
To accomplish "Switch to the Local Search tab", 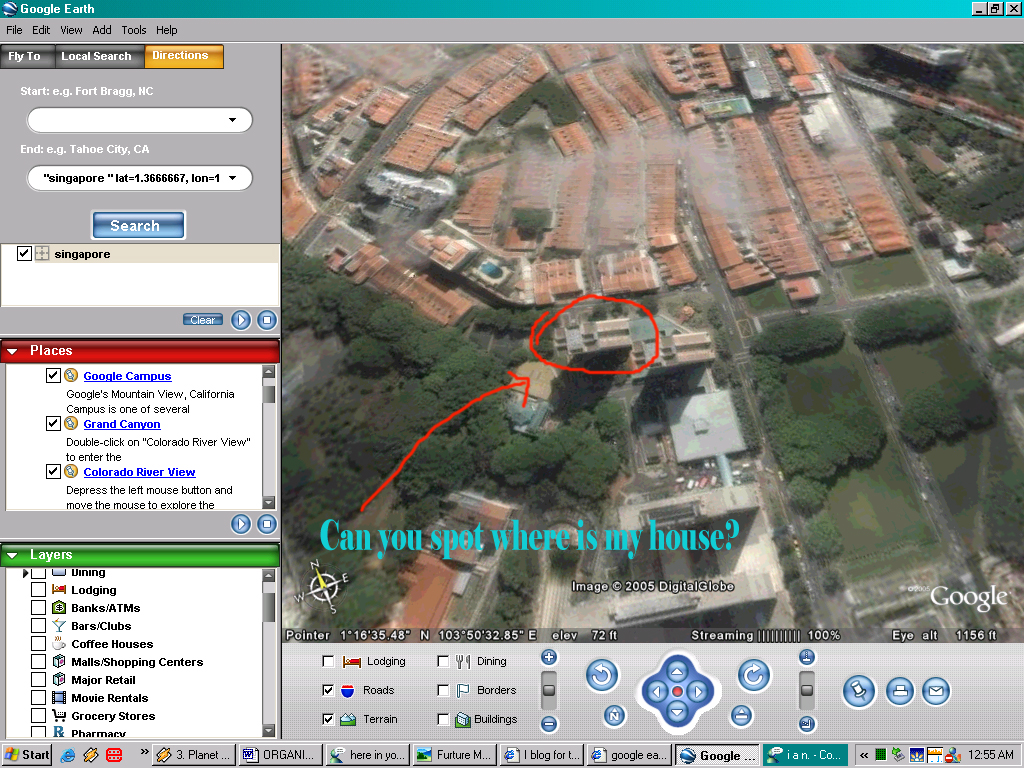I will (x=99, y=56).
